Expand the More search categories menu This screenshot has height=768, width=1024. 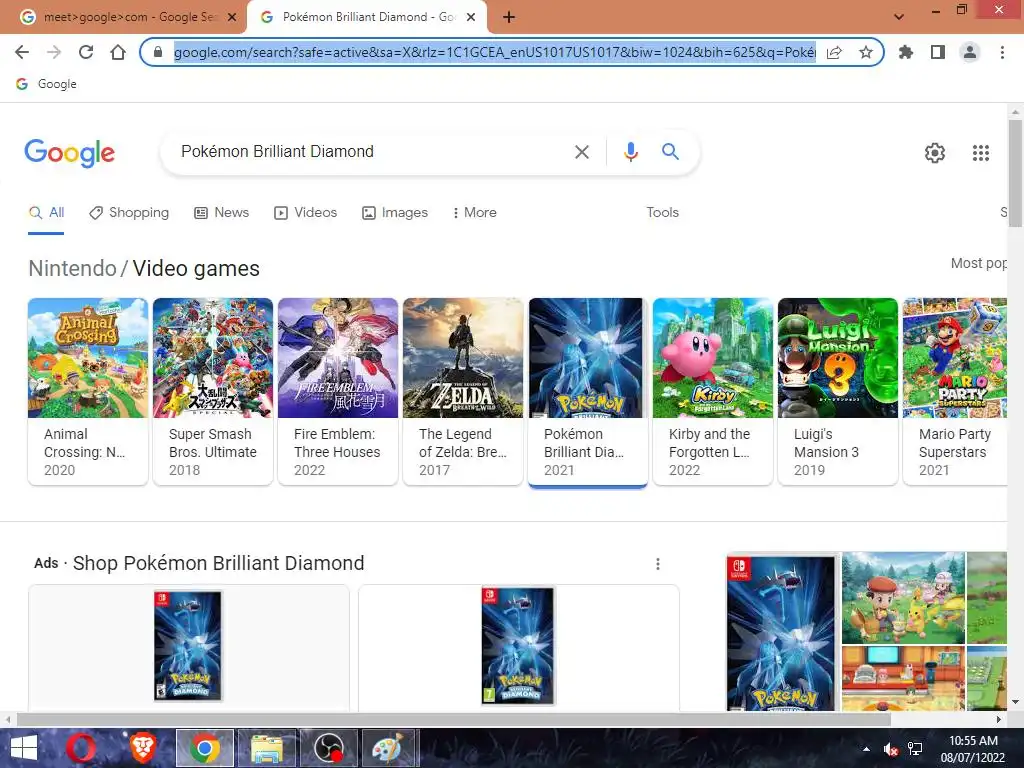click(475, 213)
